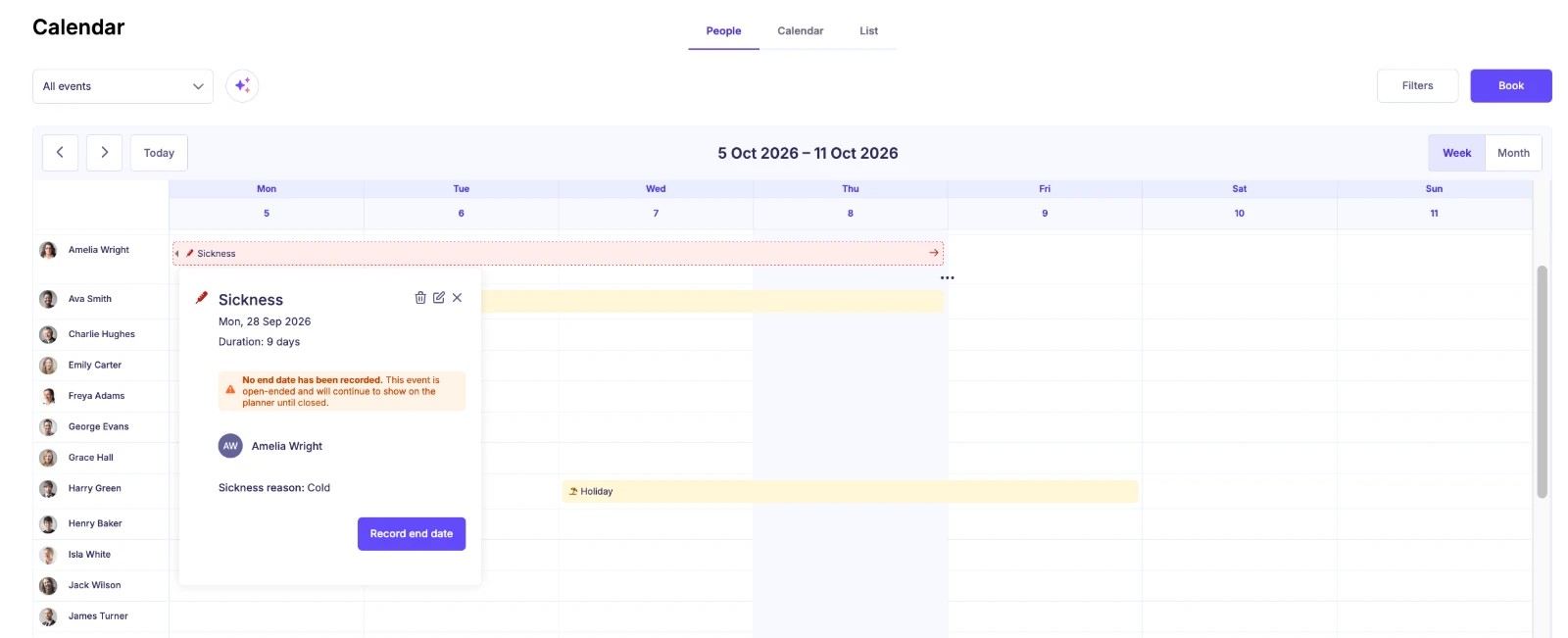Switch to the People tab

[723, 31]
